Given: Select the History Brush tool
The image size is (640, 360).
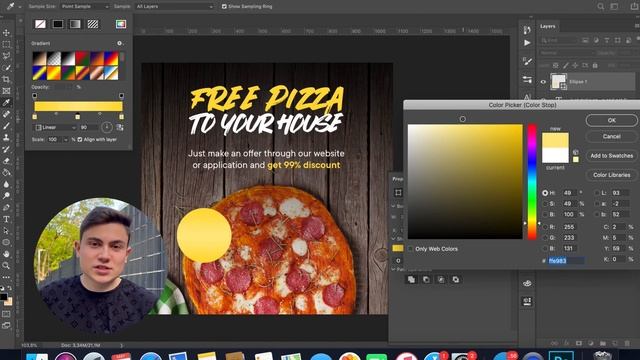Looking at the screenshot, I should (x=6, y=149).
